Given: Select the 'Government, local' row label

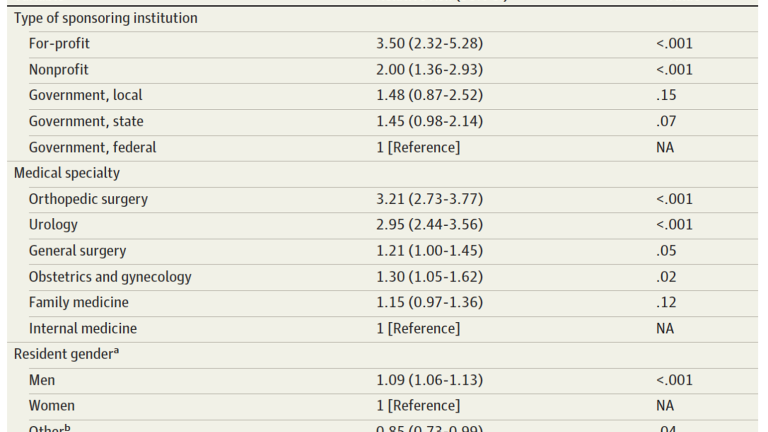Looking at the screenshot, I should coord(85,95).
